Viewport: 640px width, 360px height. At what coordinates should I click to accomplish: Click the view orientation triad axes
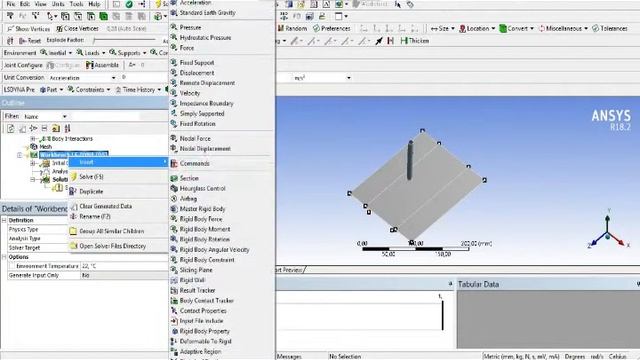click(x=607, y=230)
